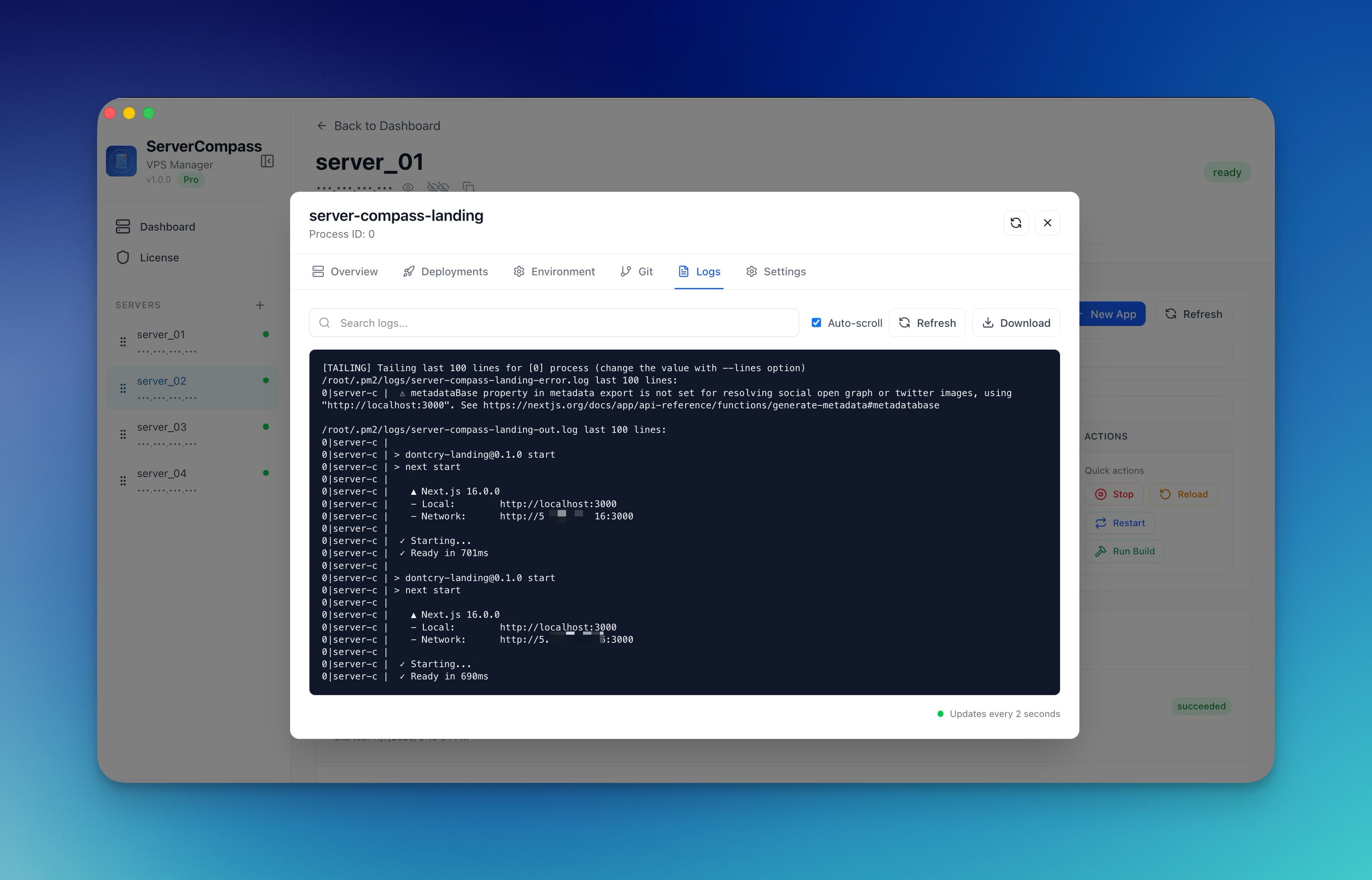Copy the server IP address

tap(469, 187)
